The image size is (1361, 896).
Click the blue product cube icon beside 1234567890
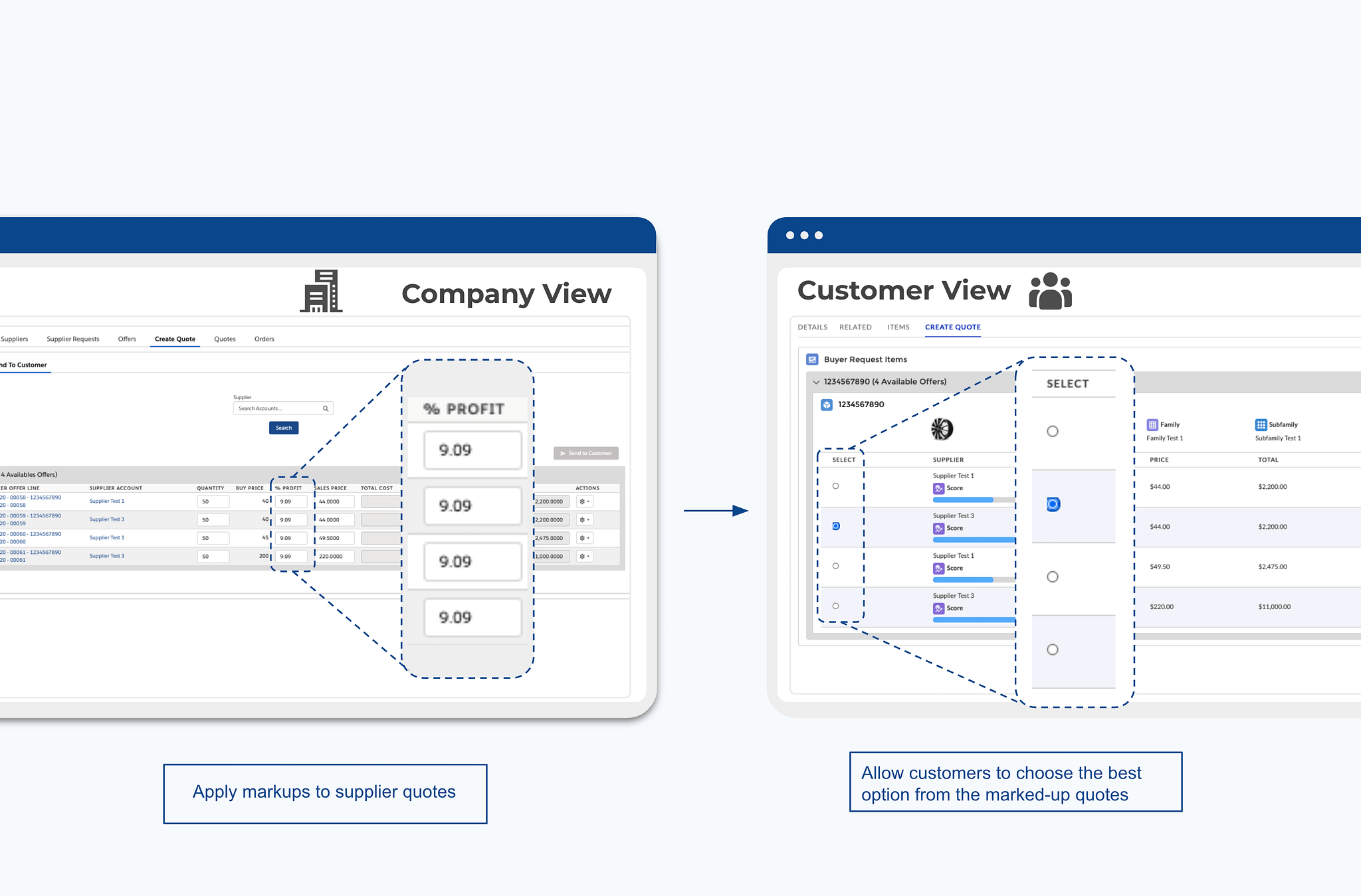(x=827, y=404)
